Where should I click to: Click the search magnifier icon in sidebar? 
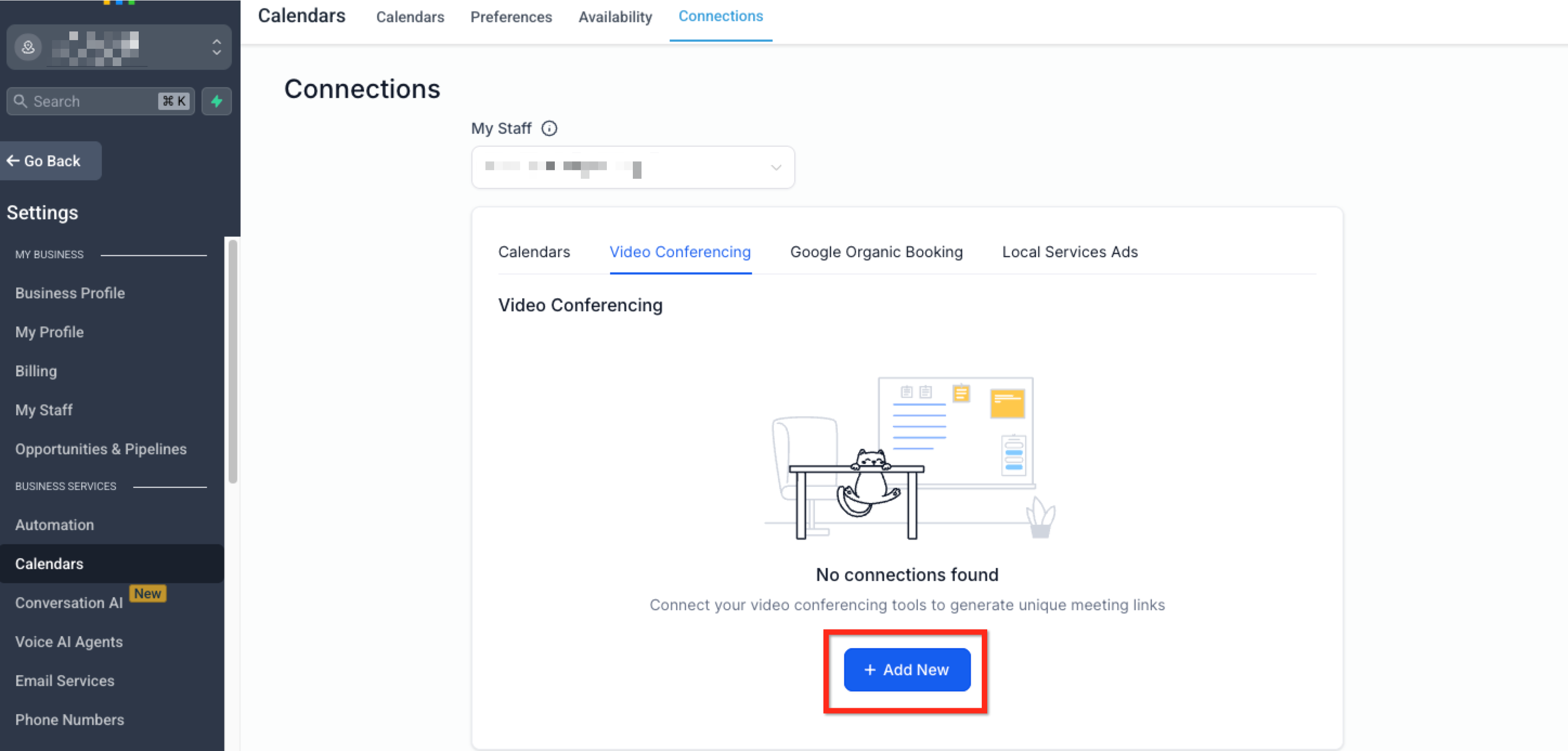click(21, 101)
